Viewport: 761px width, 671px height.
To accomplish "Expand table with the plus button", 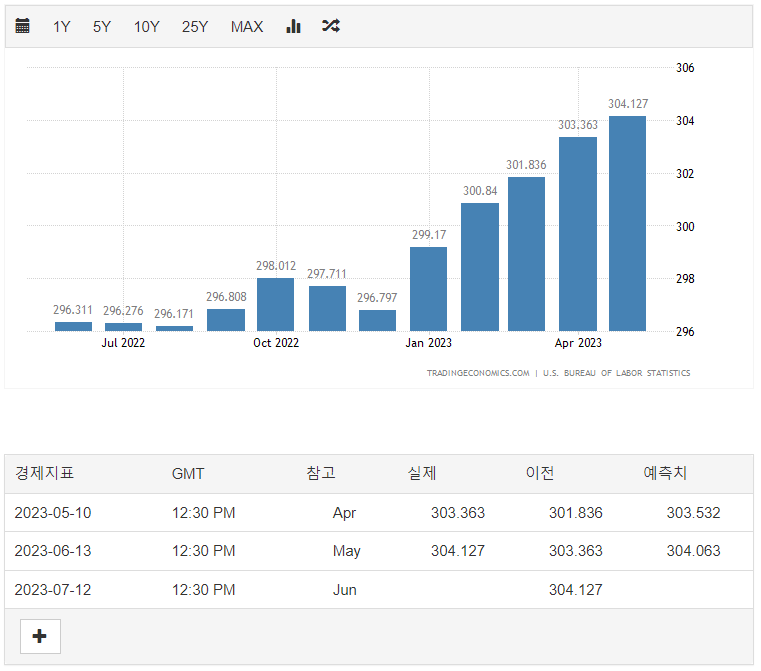I will (x=40, y=636).
